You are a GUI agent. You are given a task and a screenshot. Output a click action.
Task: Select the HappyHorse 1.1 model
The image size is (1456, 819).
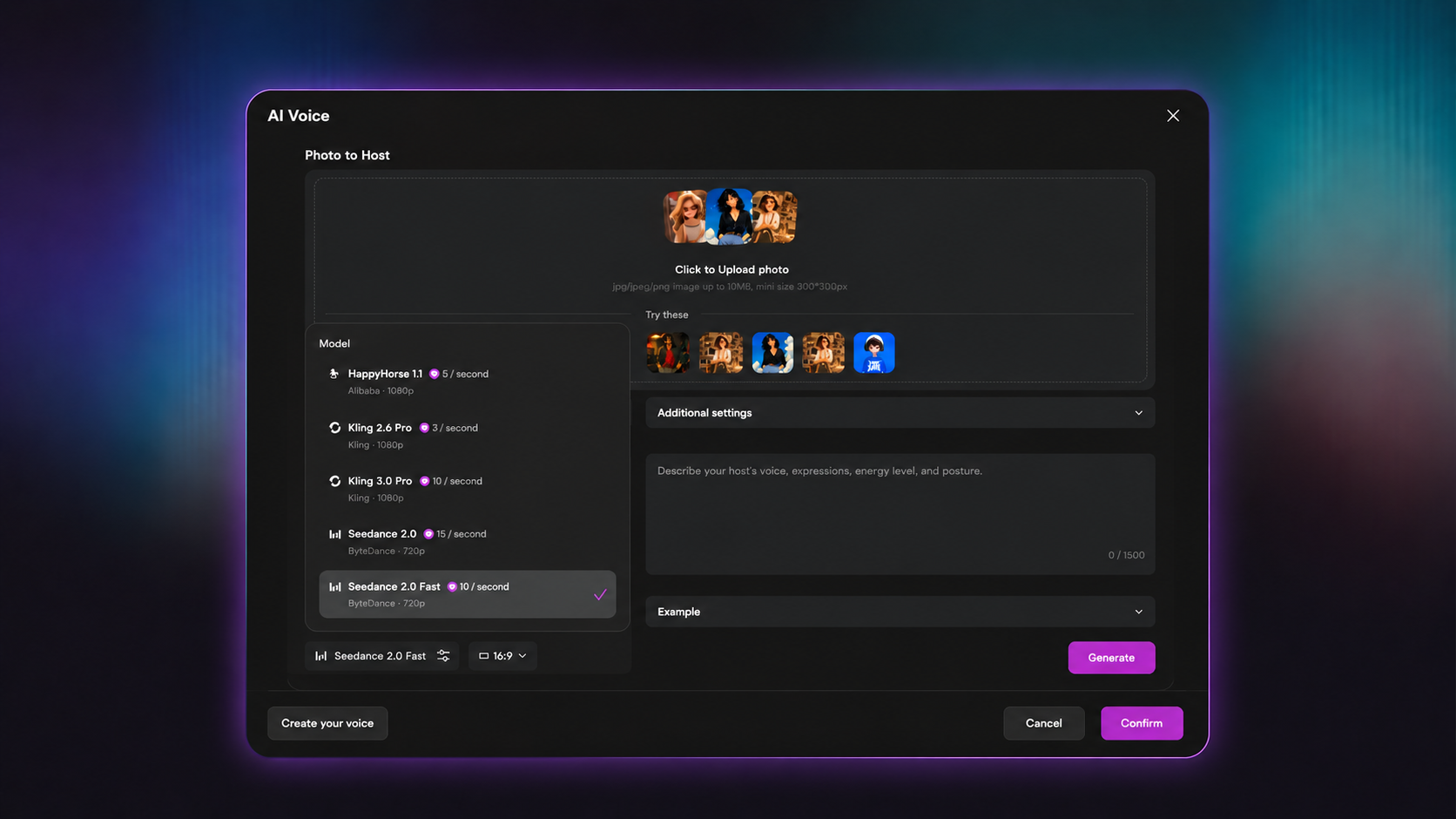(467, 382)
